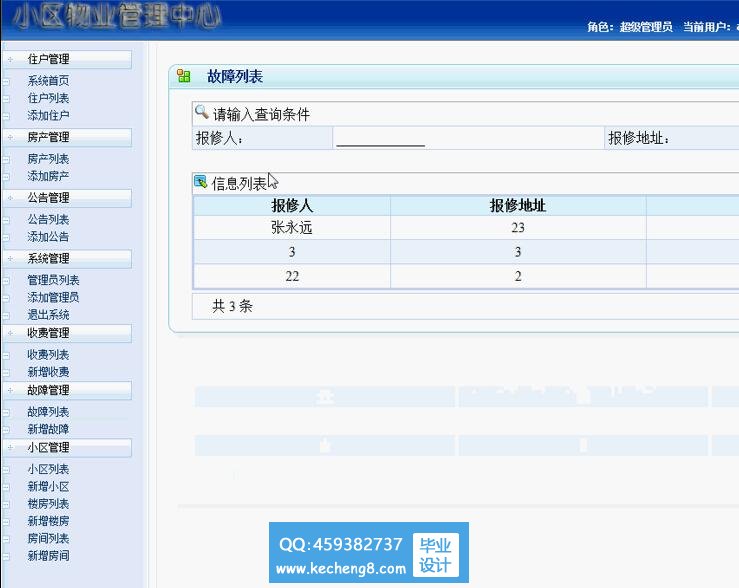This screenshot has width=739, height=588.
Task: Expand the 小区管理 menu section
Action: click(67, 448)
